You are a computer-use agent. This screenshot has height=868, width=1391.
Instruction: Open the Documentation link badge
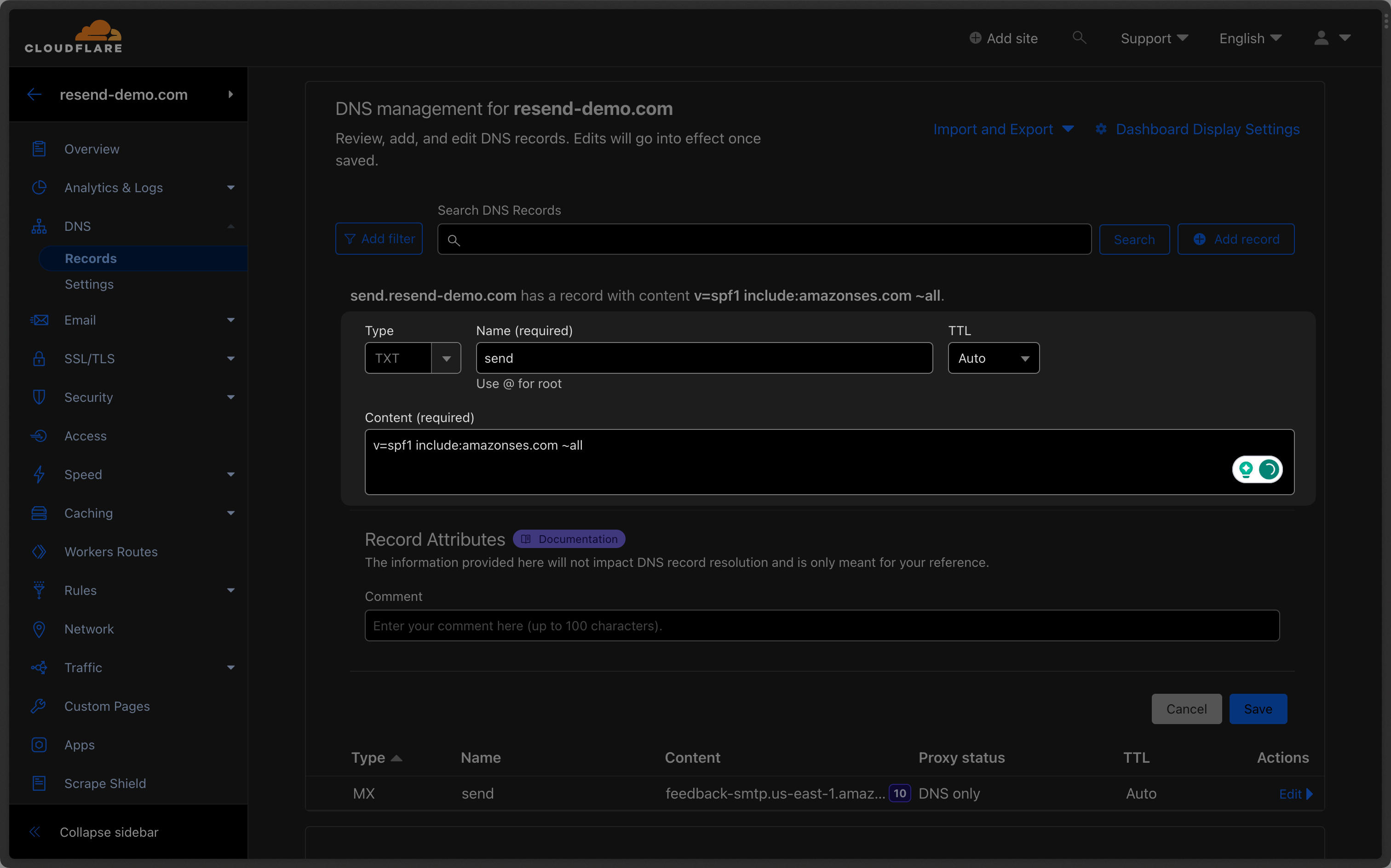point(569,539)
